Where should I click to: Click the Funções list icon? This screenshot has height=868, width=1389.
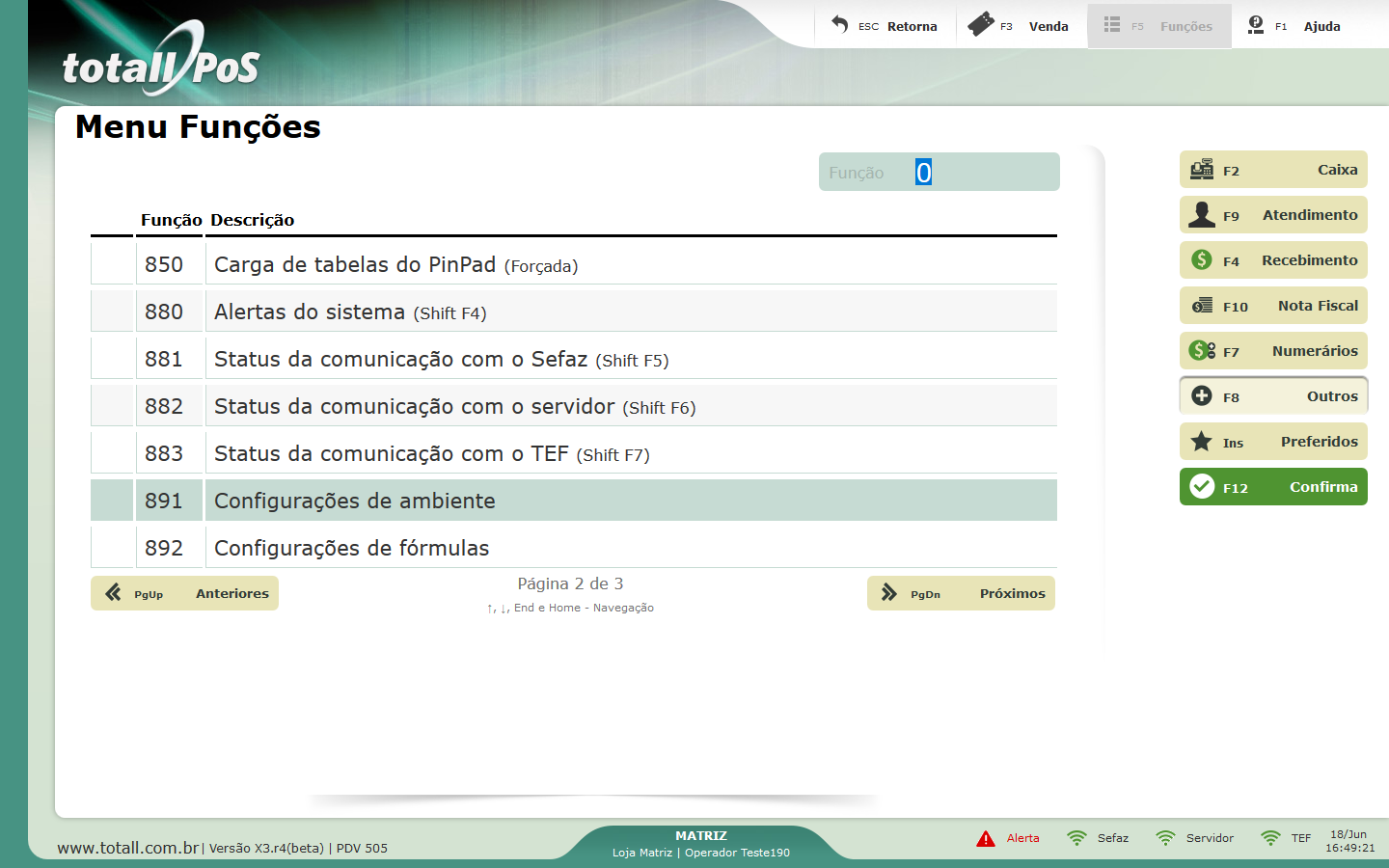[1112, 25]
